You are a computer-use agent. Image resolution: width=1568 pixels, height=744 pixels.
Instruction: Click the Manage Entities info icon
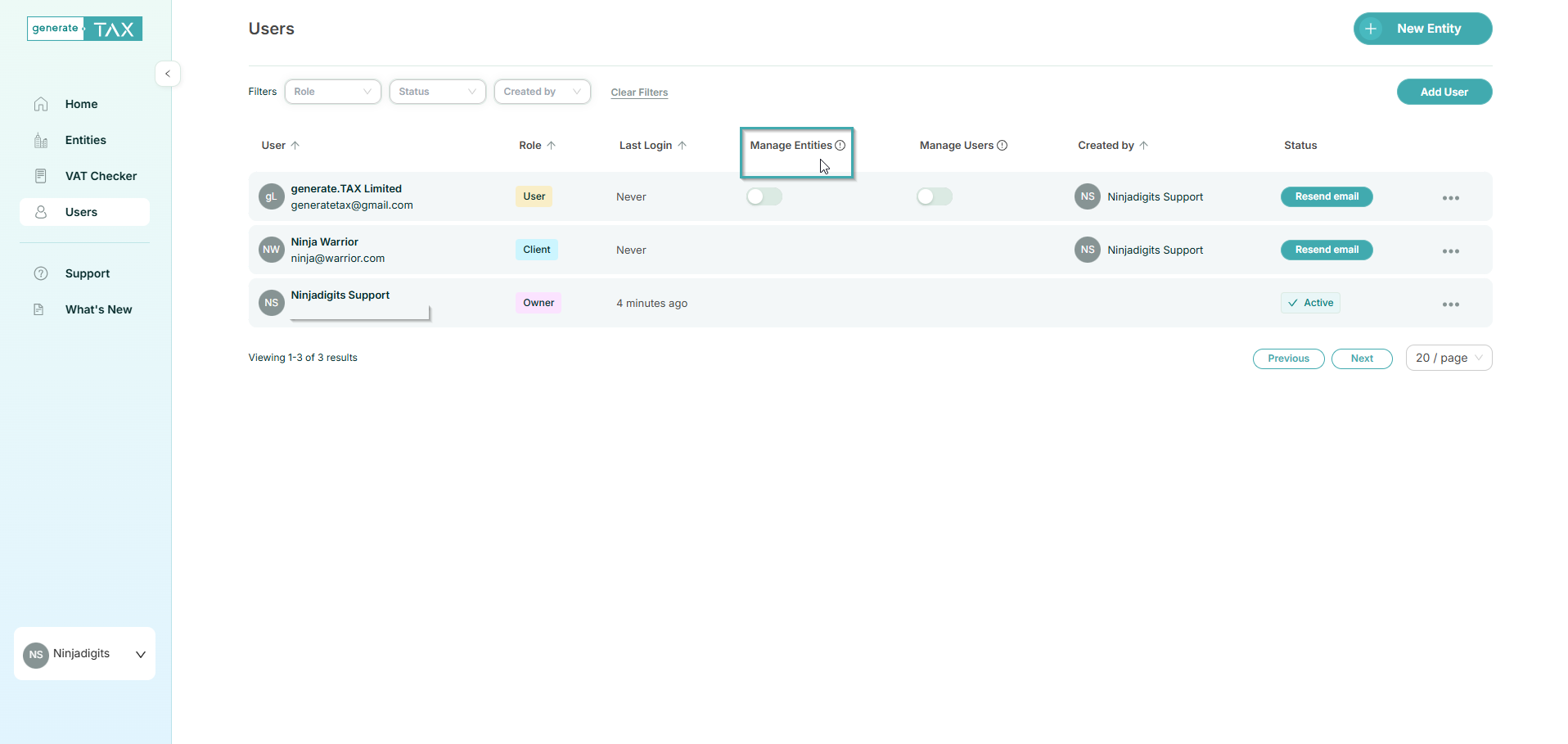pyautogui.click(x=840, y=146)
